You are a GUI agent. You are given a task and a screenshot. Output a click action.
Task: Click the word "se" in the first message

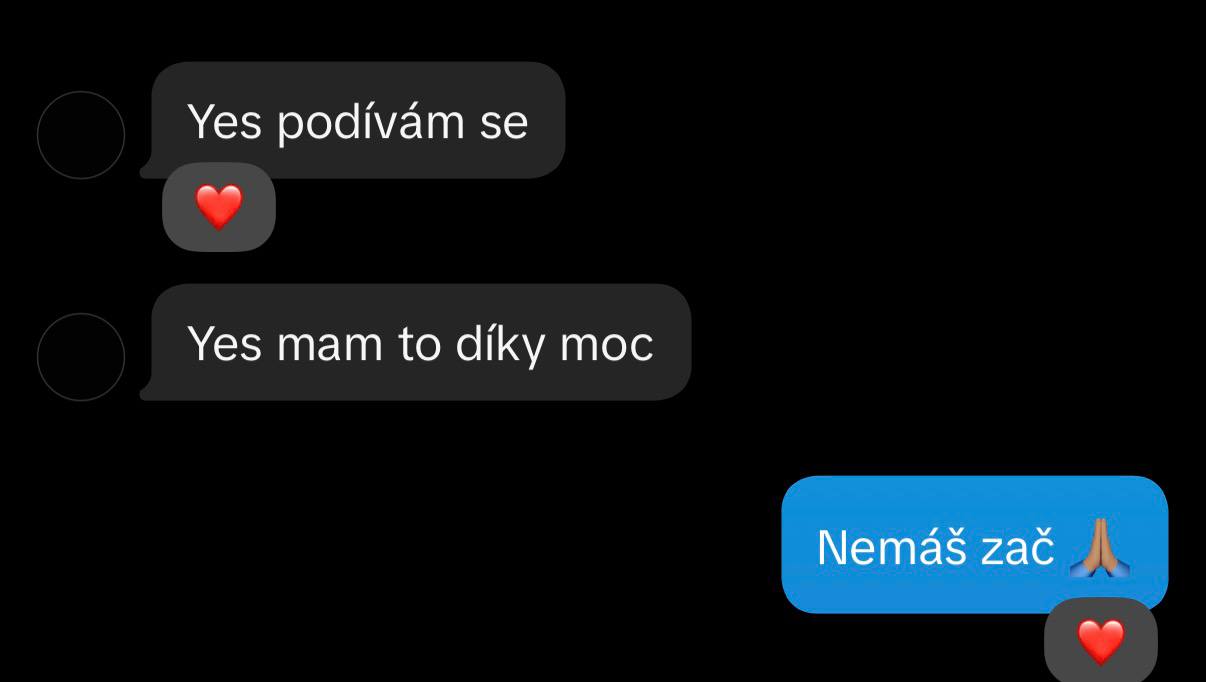click(503, 125)
